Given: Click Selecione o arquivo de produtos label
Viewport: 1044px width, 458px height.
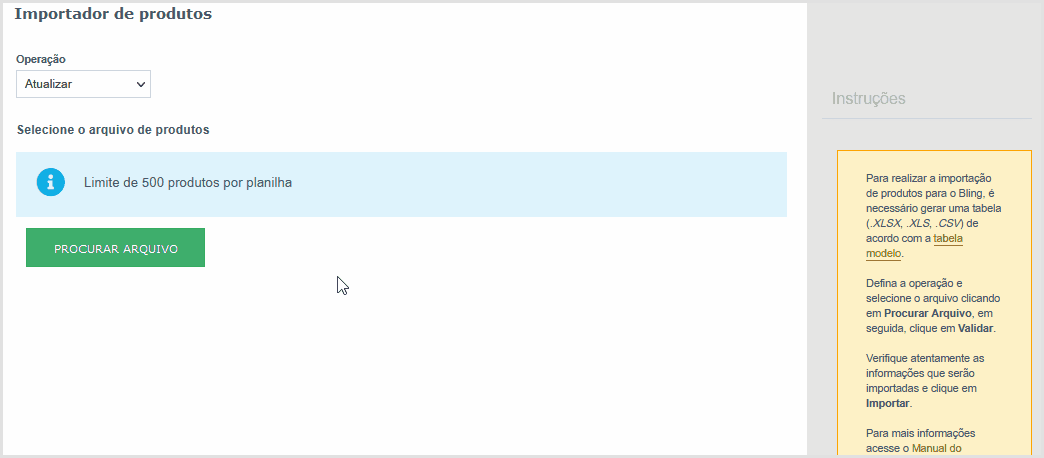Looking at the screenshot, I should pyautogui.click(x=113, y=130).
